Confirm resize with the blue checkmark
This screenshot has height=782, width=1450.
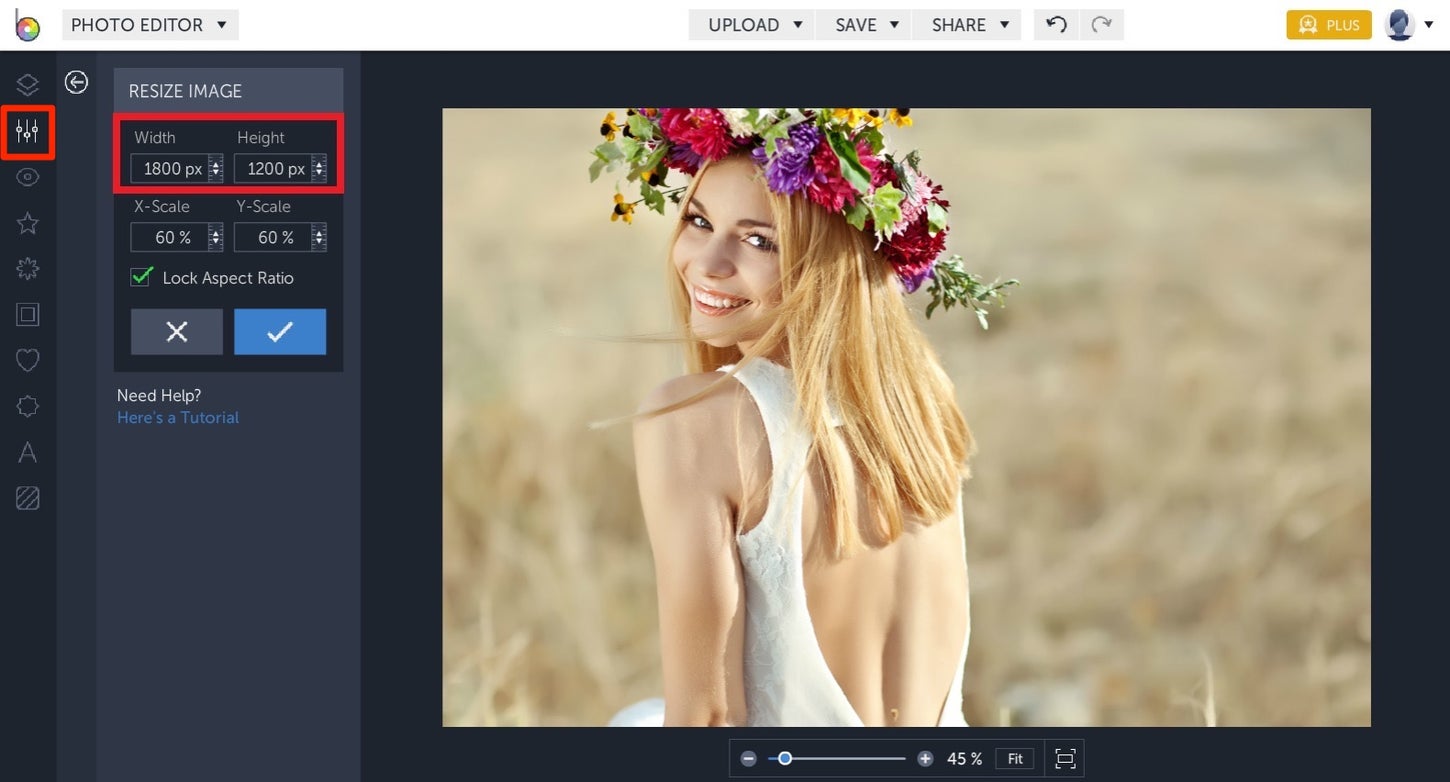coord(280,332)
